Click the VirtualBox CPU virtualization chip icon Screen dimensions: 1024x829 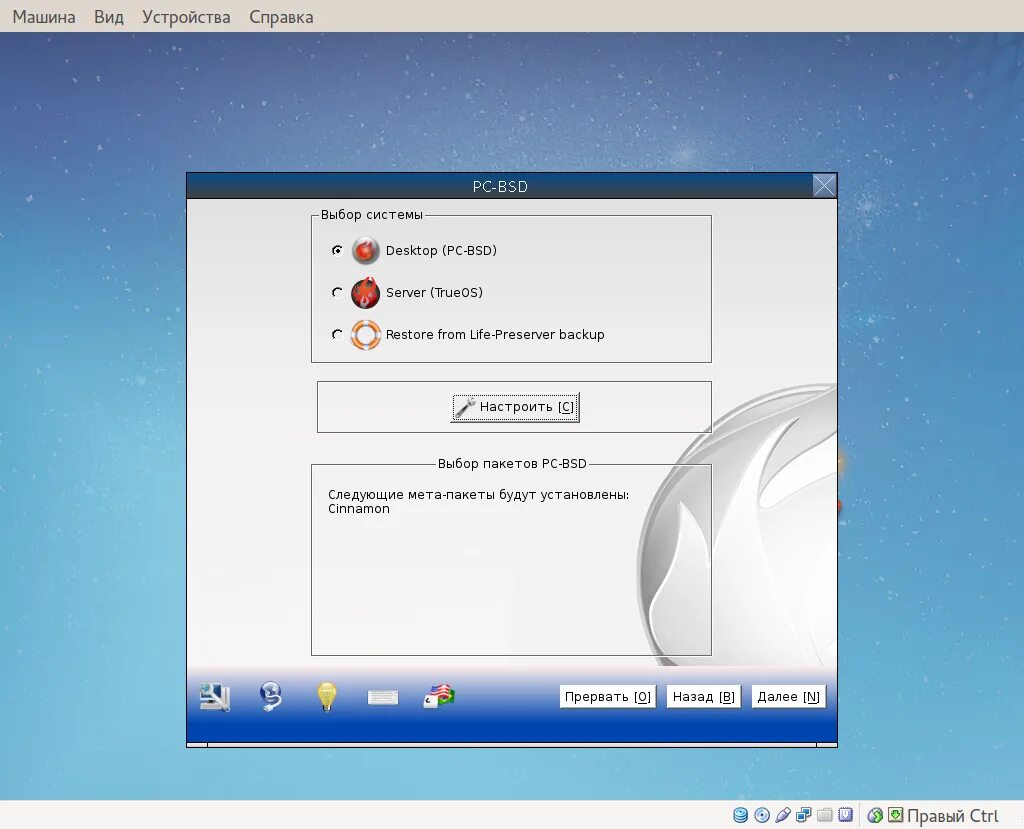pyautogui.click(x=845, y=815)
